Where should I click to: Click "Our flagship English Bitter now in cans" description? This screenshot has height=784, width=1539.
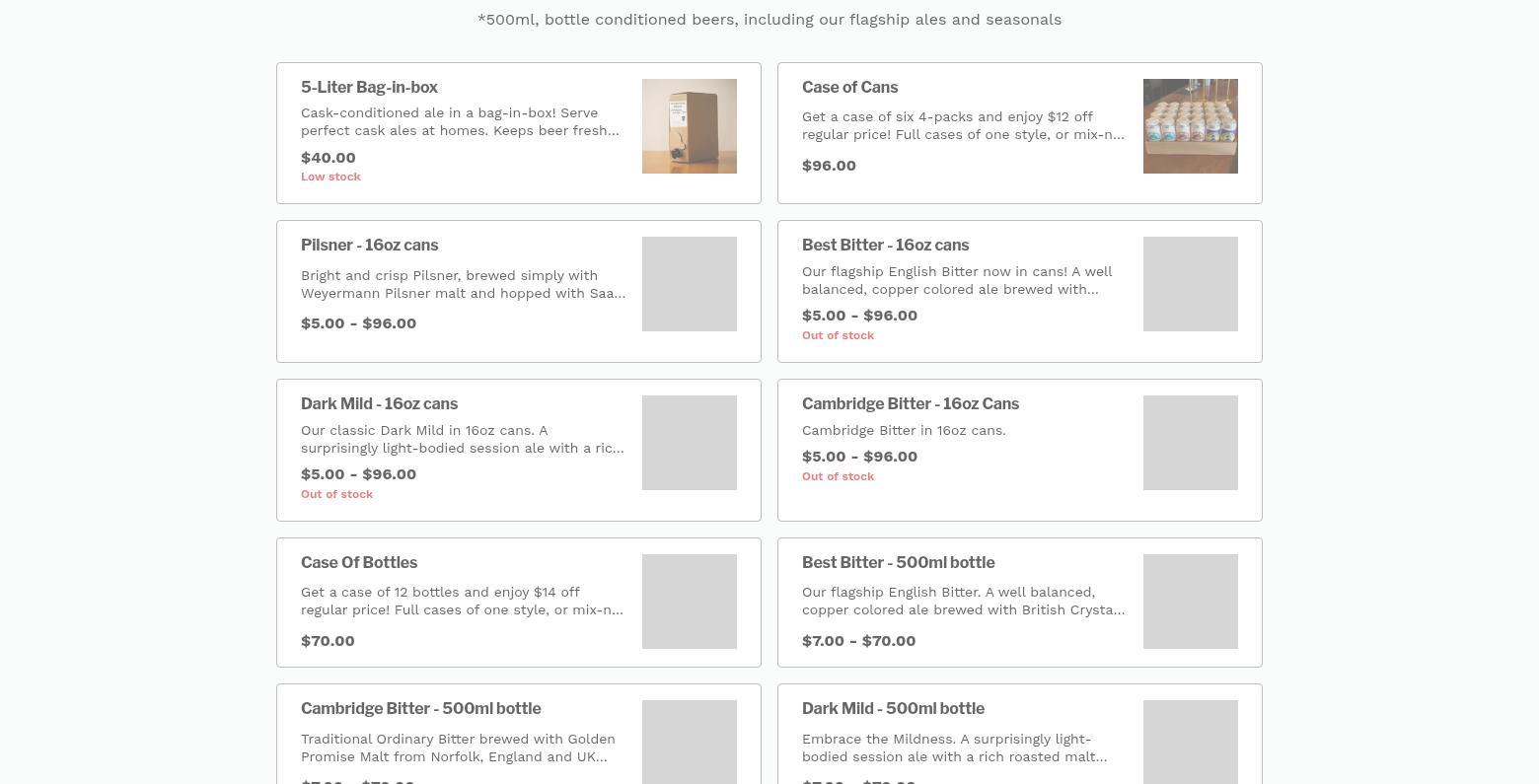tap(957, 280)
